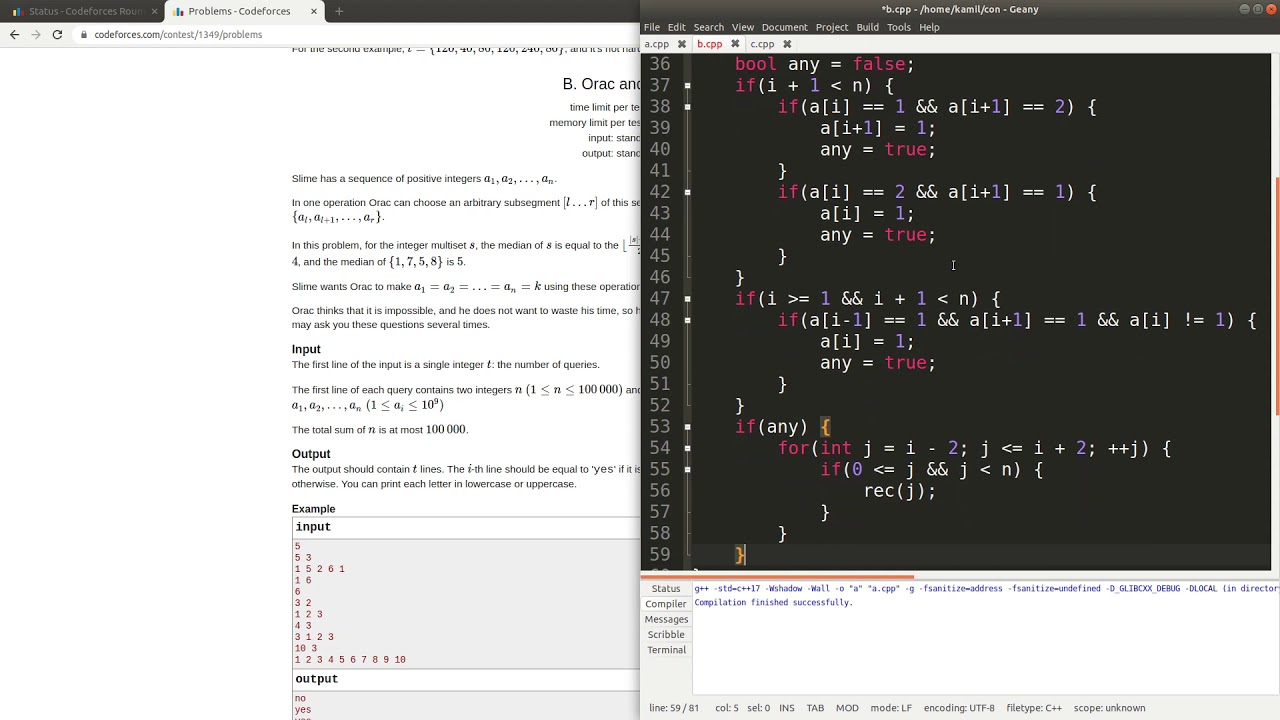Click sample input line '1 2 3 4 5 6 7 8 9 10'
Viewport: 1280px width, 720px height.
click(350, 660)
